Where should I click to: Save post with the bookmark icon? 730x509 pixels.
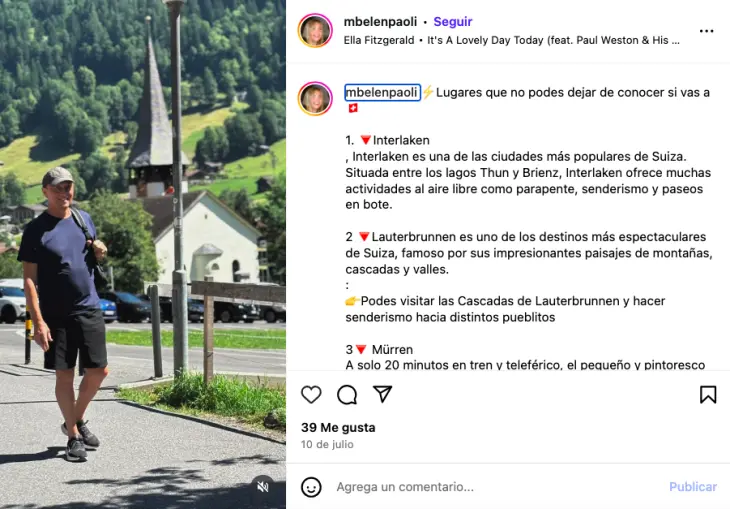(708, 394)
